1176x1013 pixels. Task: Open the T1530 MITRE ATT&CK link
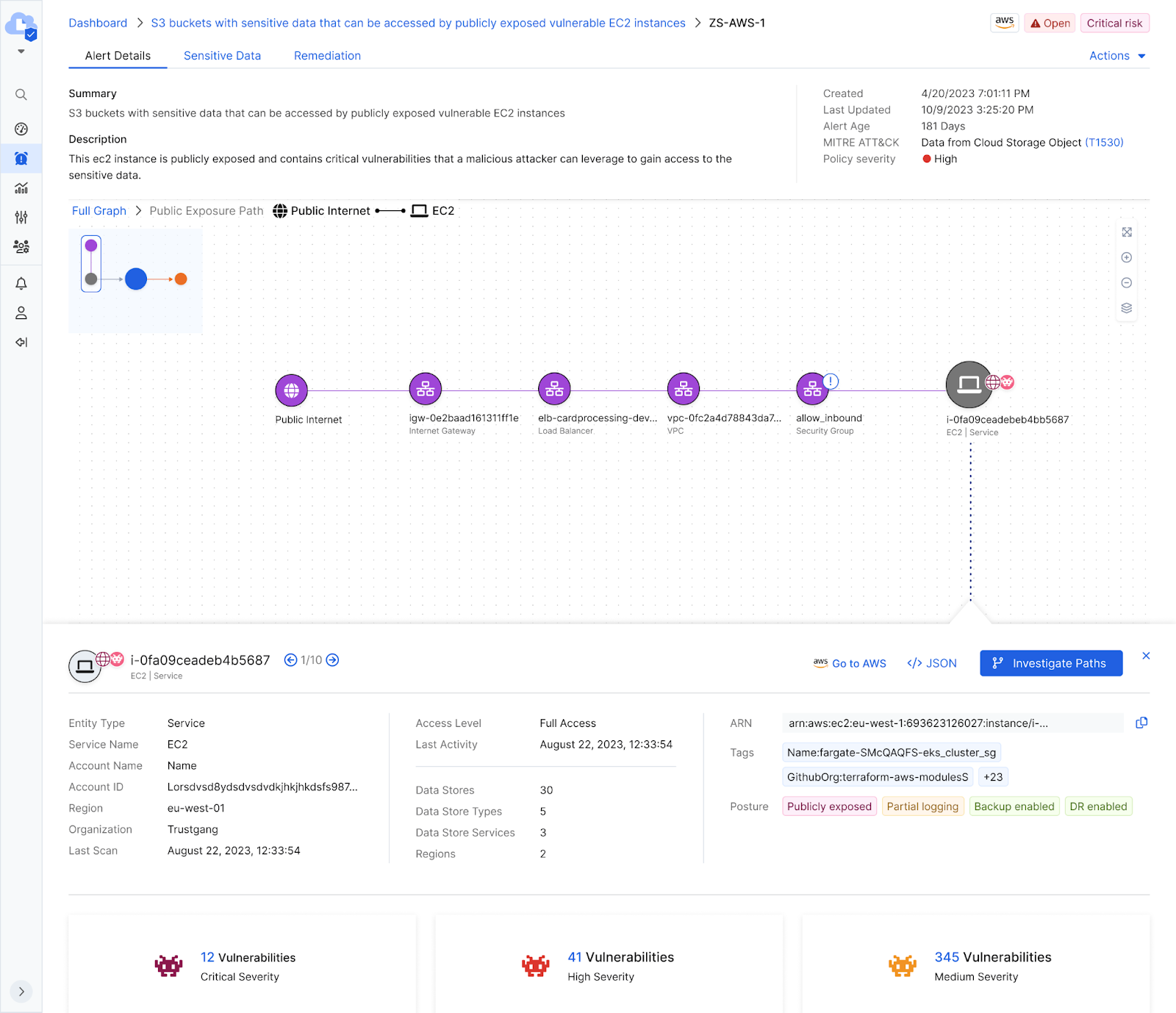pos(1104,143)
